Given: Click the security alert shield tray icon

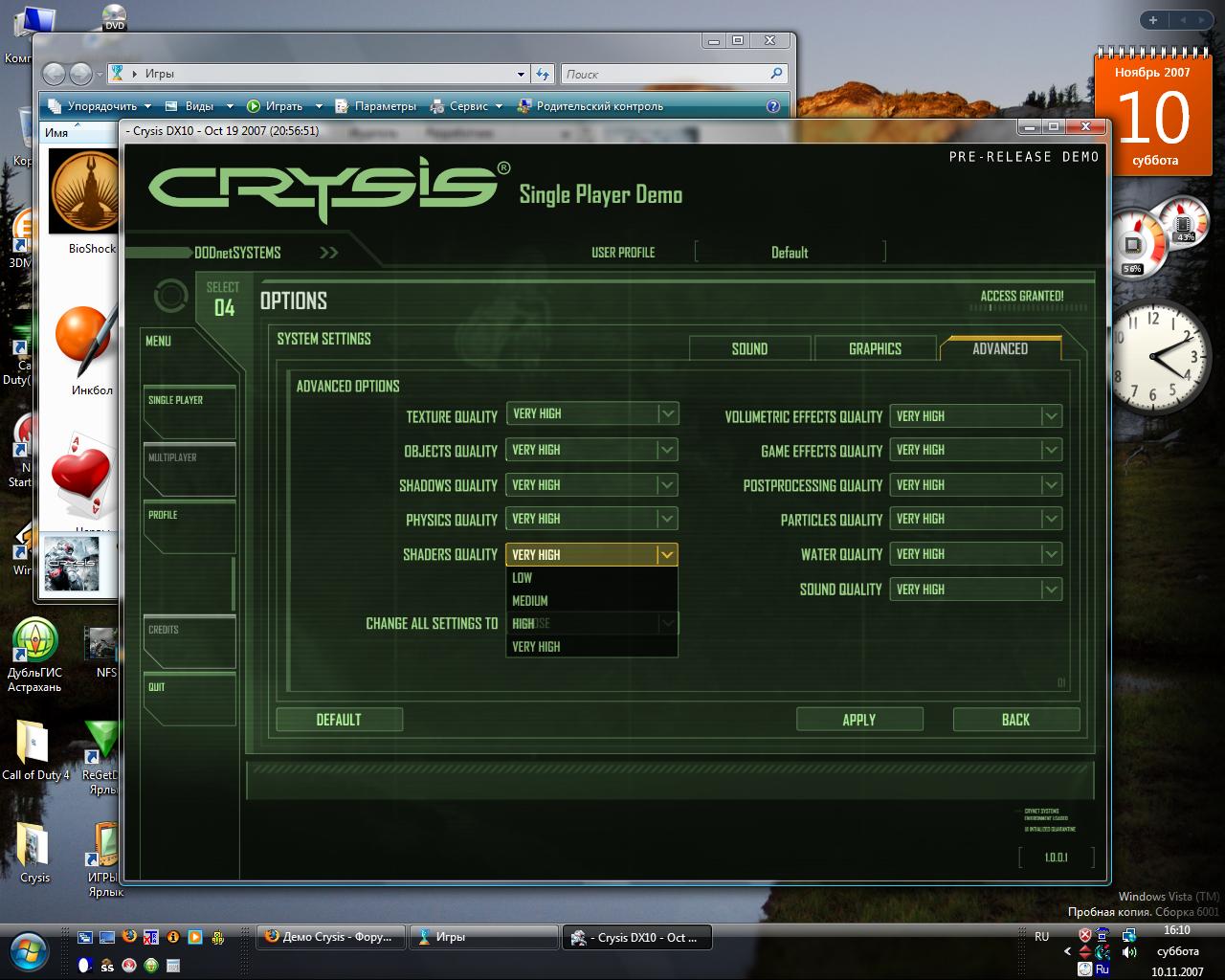Looking at the screenshot, I should 1084,935.
